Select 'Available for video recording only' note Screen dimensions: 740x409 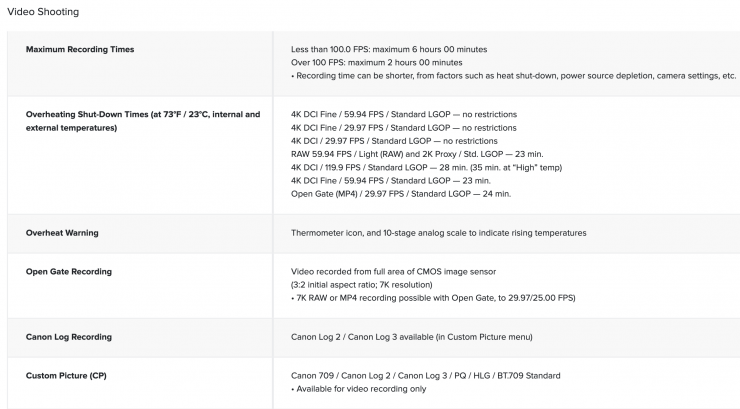click(x=359, y=388)
